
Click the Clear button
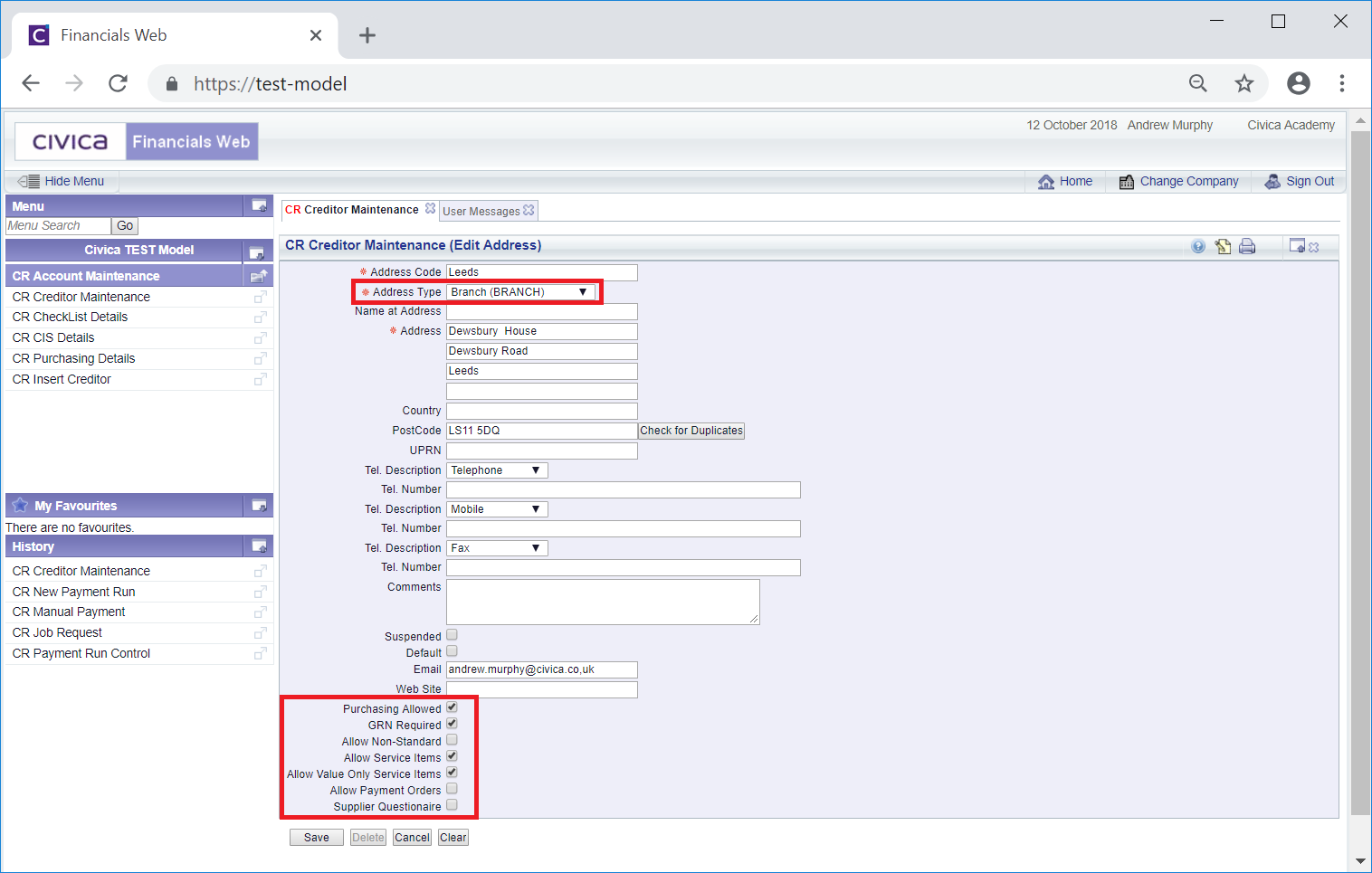coord(453,838)
